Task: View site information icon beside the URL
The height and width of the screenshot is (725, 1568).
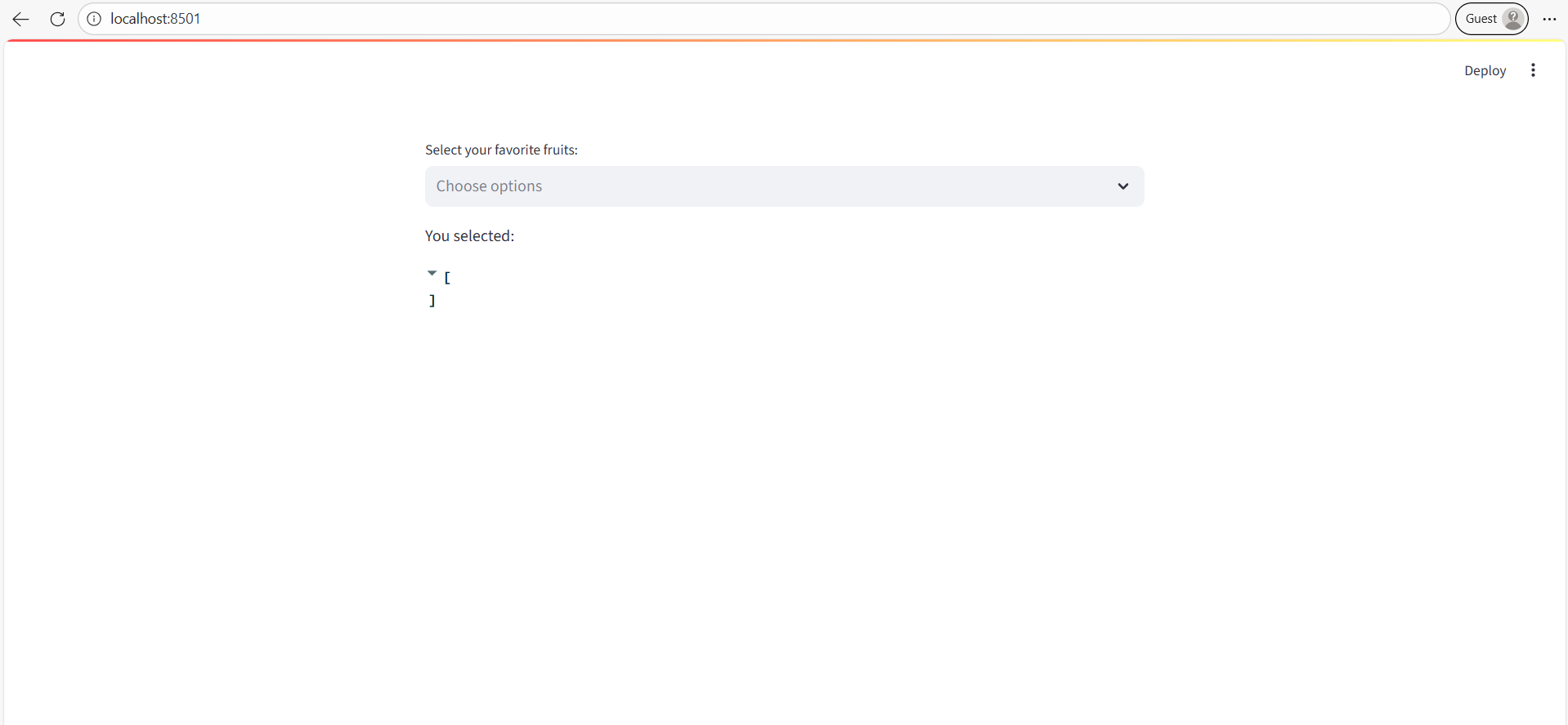Action: [94, 19]
